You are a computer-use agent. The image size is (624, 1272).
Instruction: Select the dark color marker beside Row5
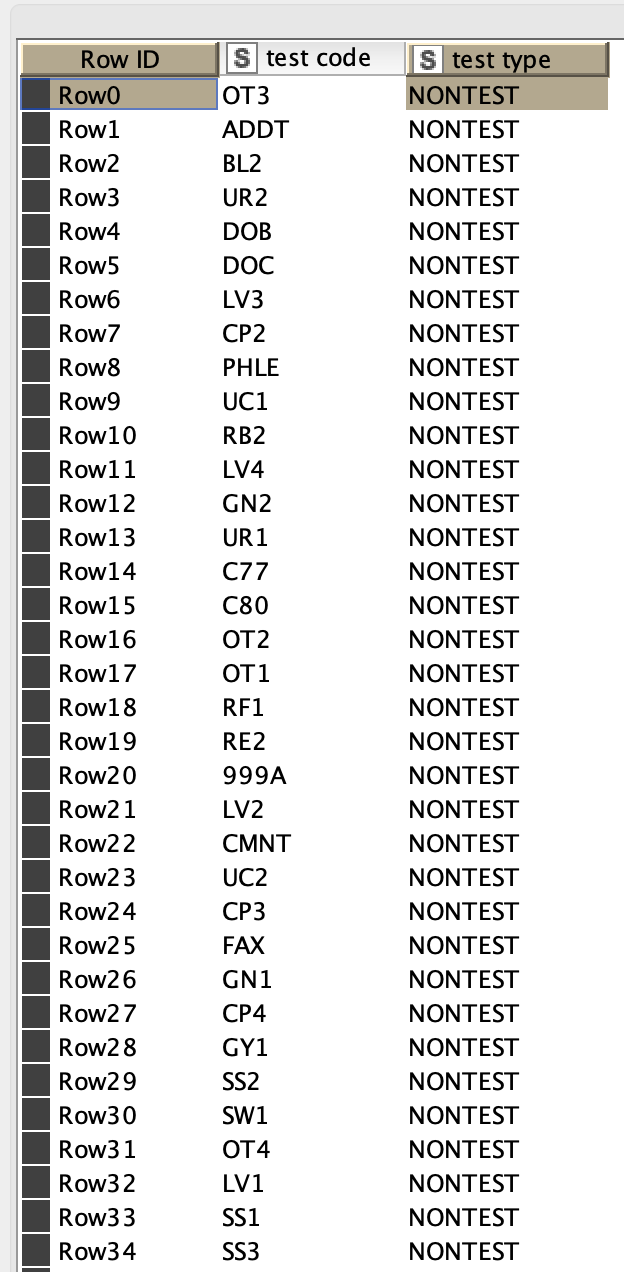(x=36, y=265)
